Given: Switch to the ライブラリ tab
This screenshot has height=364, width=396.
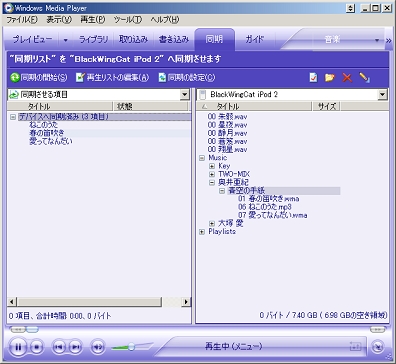Looking at the screenshot, I should click(x=94, y=40).
